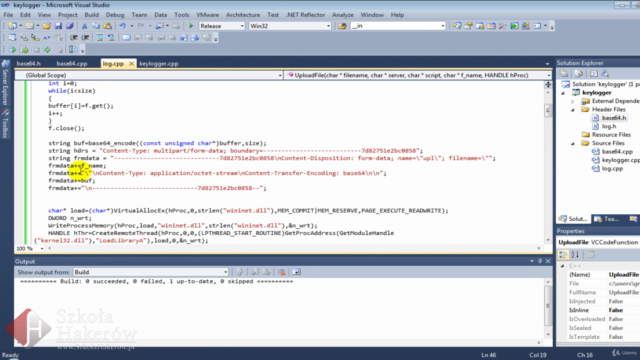This screenshot has height=360, width=640.
Task: Select base64.h in Solution Explorer
Action: click(x=614, y=118)
